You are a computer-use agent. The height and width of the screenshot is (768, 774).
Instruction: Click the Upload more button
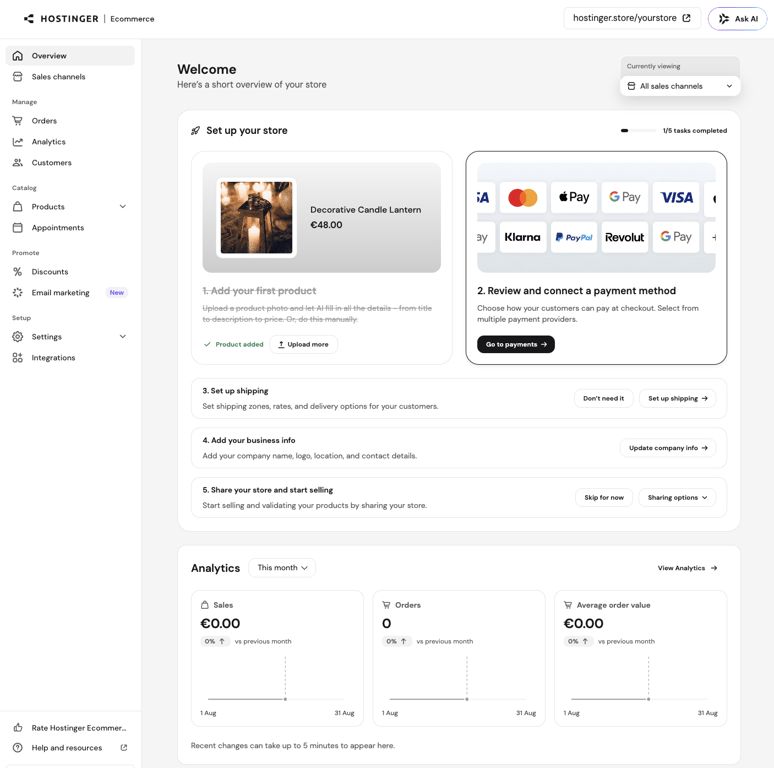click(x=304, y=345)
